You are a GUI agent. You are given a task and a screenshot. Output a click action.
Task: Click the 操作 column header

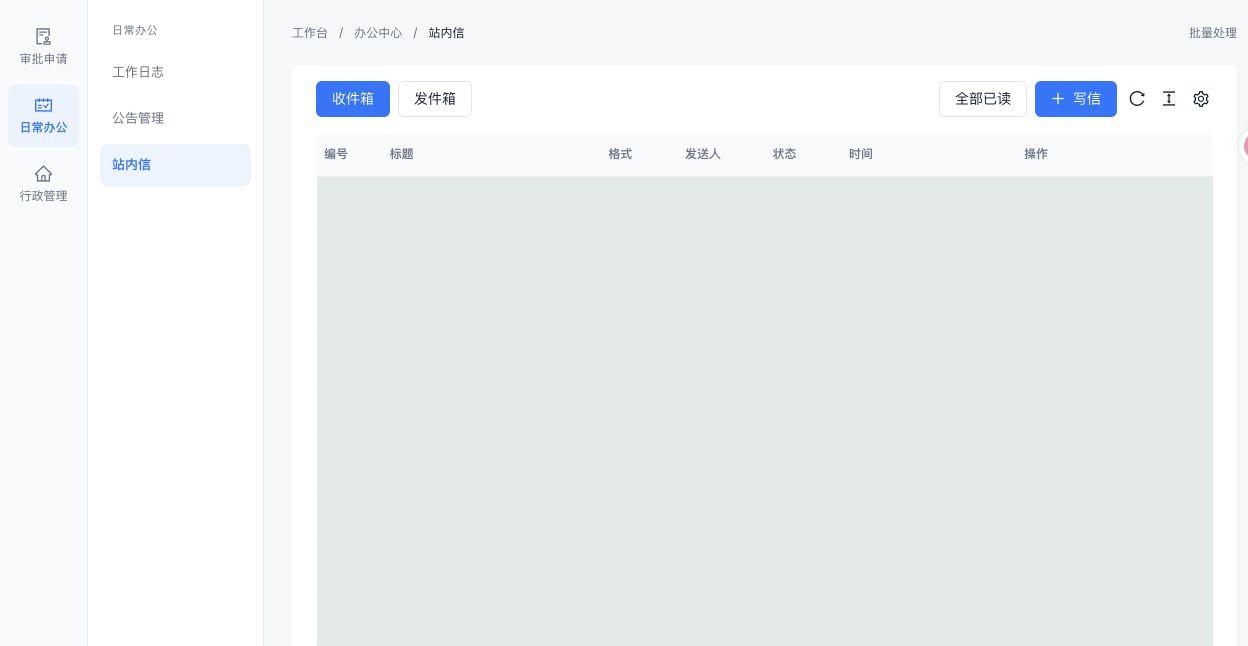tap(1036, 154)
